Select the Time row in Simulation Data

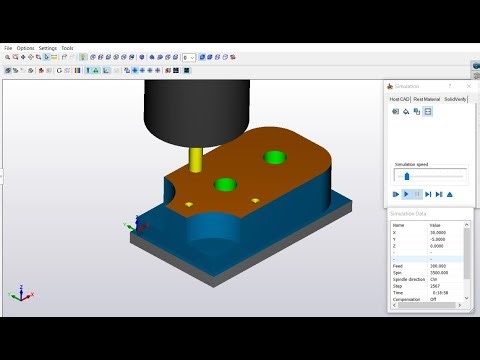(x=427, y=293)
